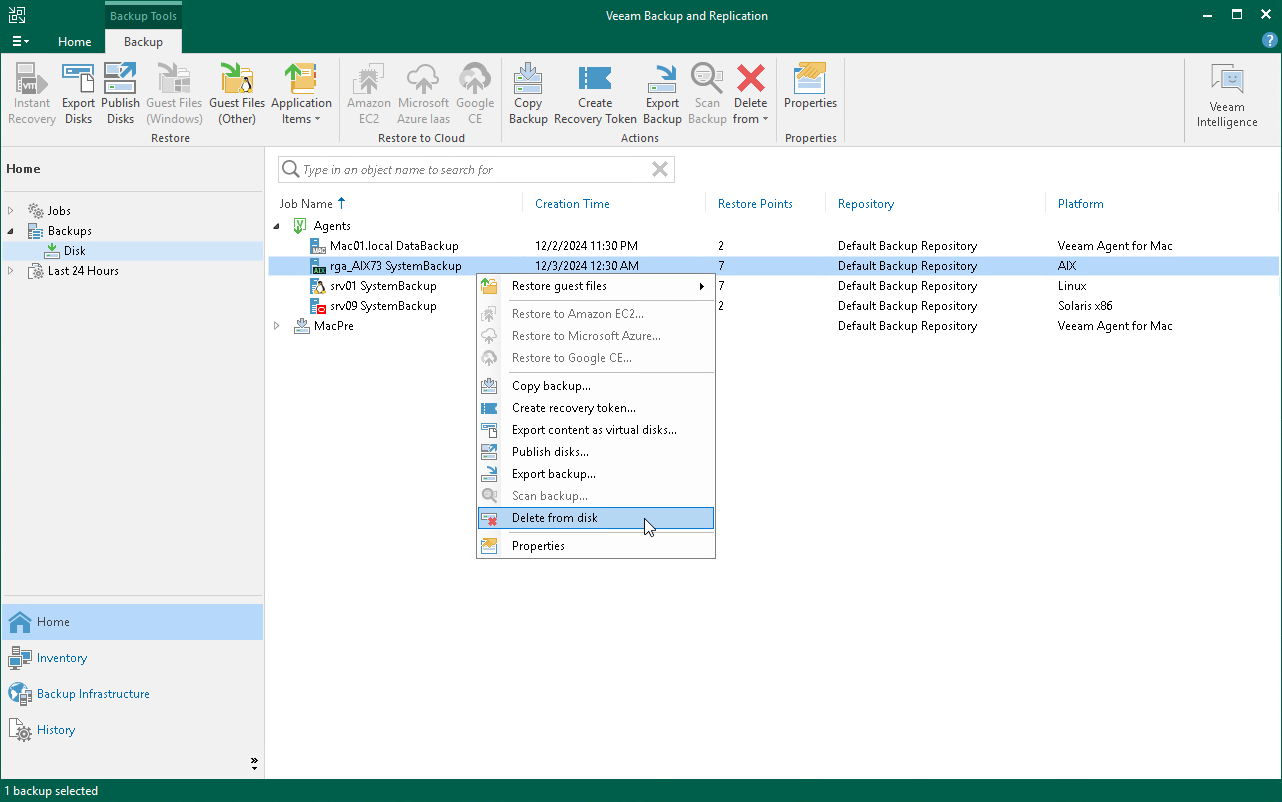This screenshot has width=1282, height=802.
Task: Open the main hamburger menu
Action: (x=20, y=41)
